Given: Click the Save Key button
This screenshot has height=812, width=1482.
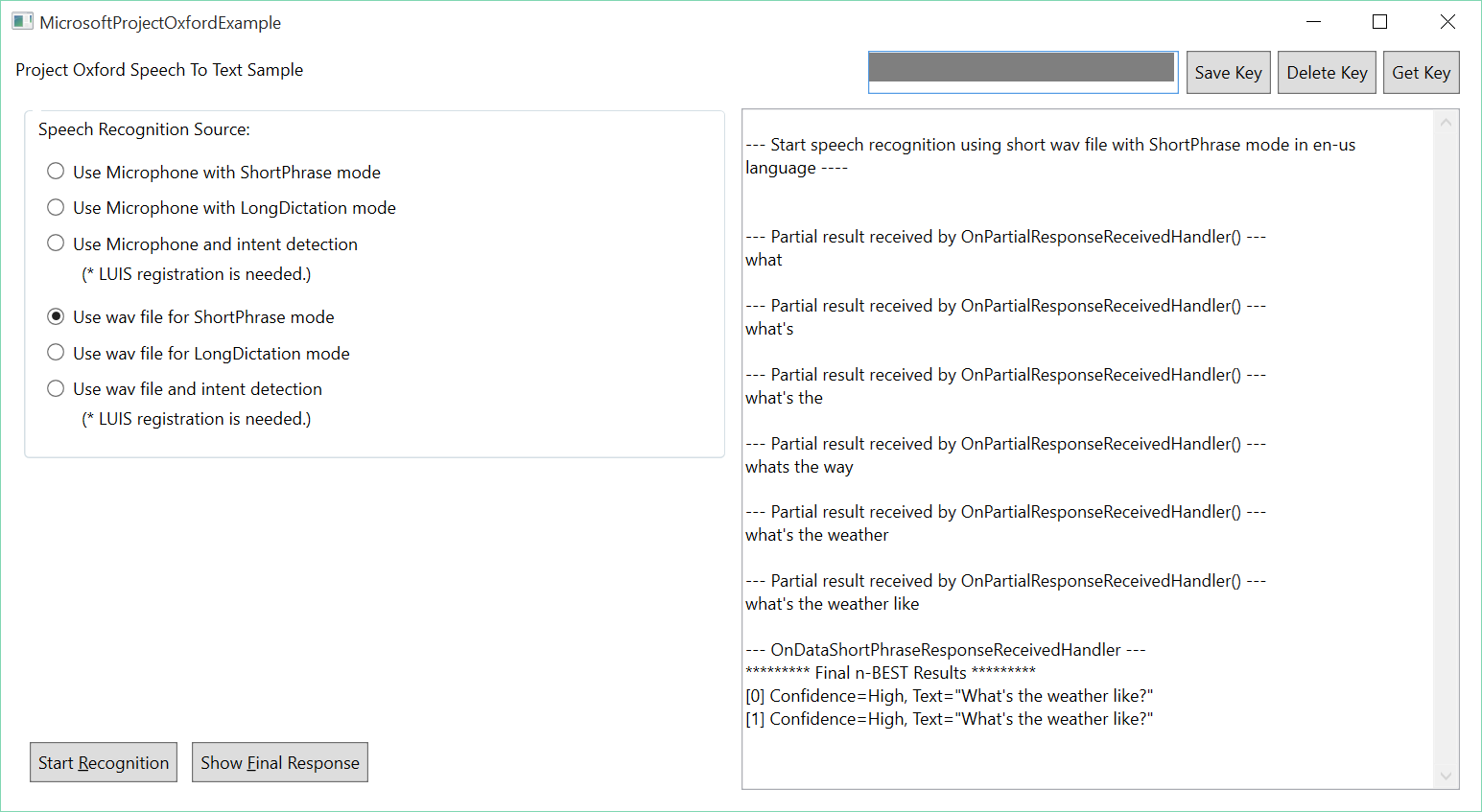Looking at the screenshot, I should click(x=1229, y=72).
